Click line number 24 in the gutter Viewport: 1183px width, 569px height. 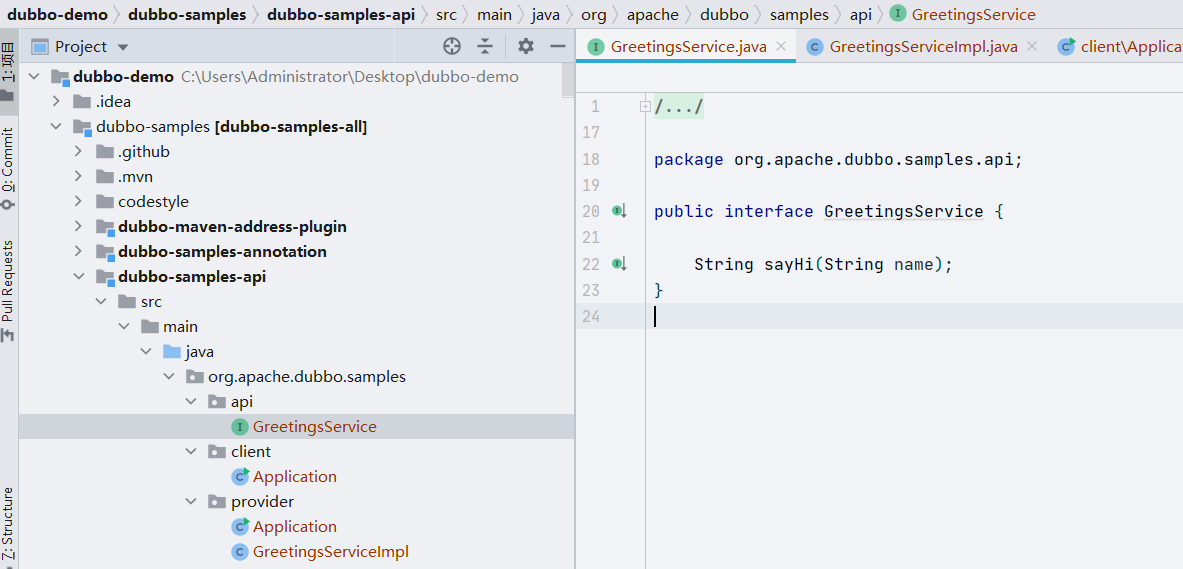(x=592, y=316)
